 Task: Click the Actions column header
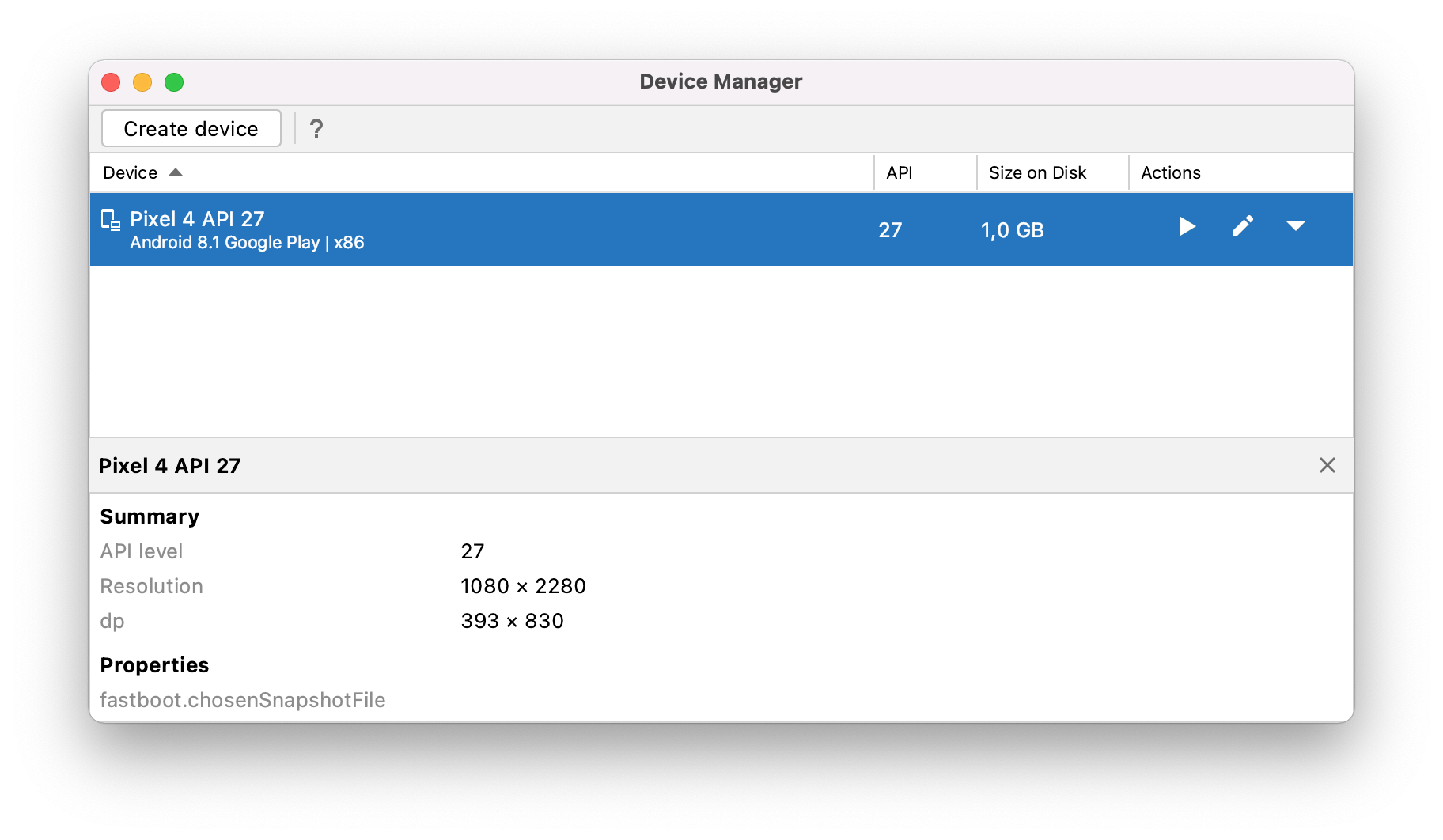1170,172
